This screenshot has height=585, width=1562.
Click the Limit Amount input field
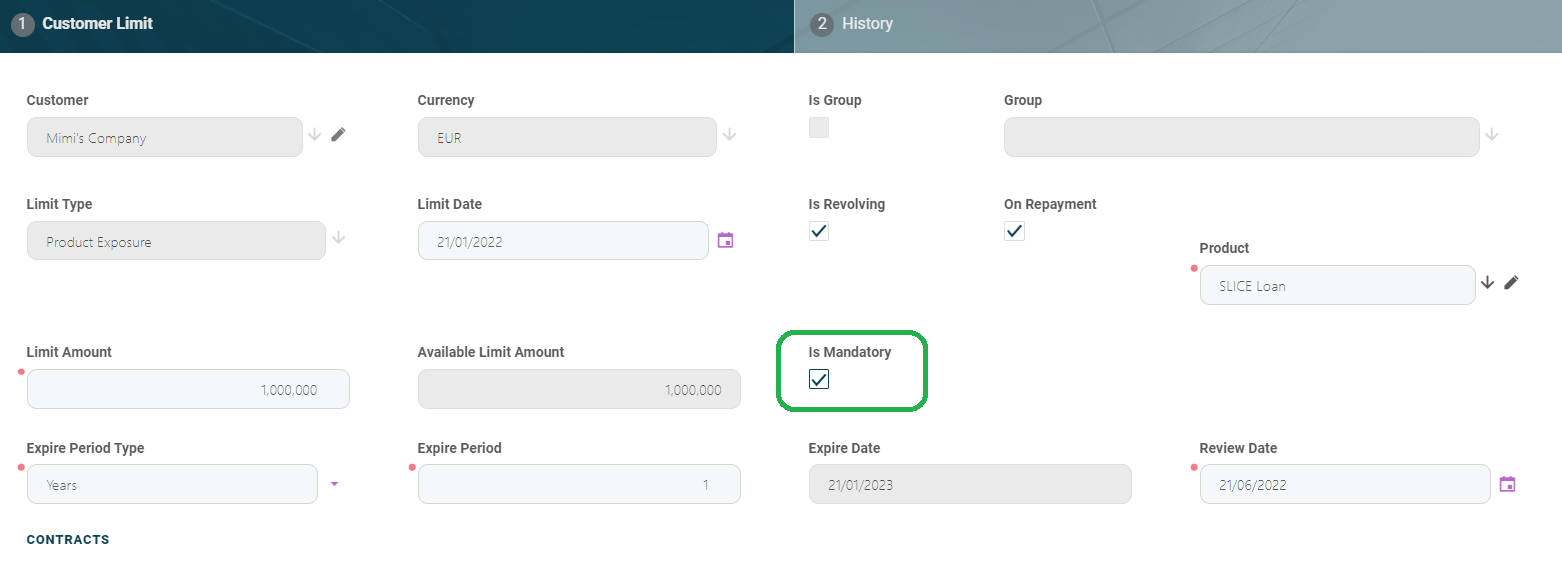(x=188, y=389)
